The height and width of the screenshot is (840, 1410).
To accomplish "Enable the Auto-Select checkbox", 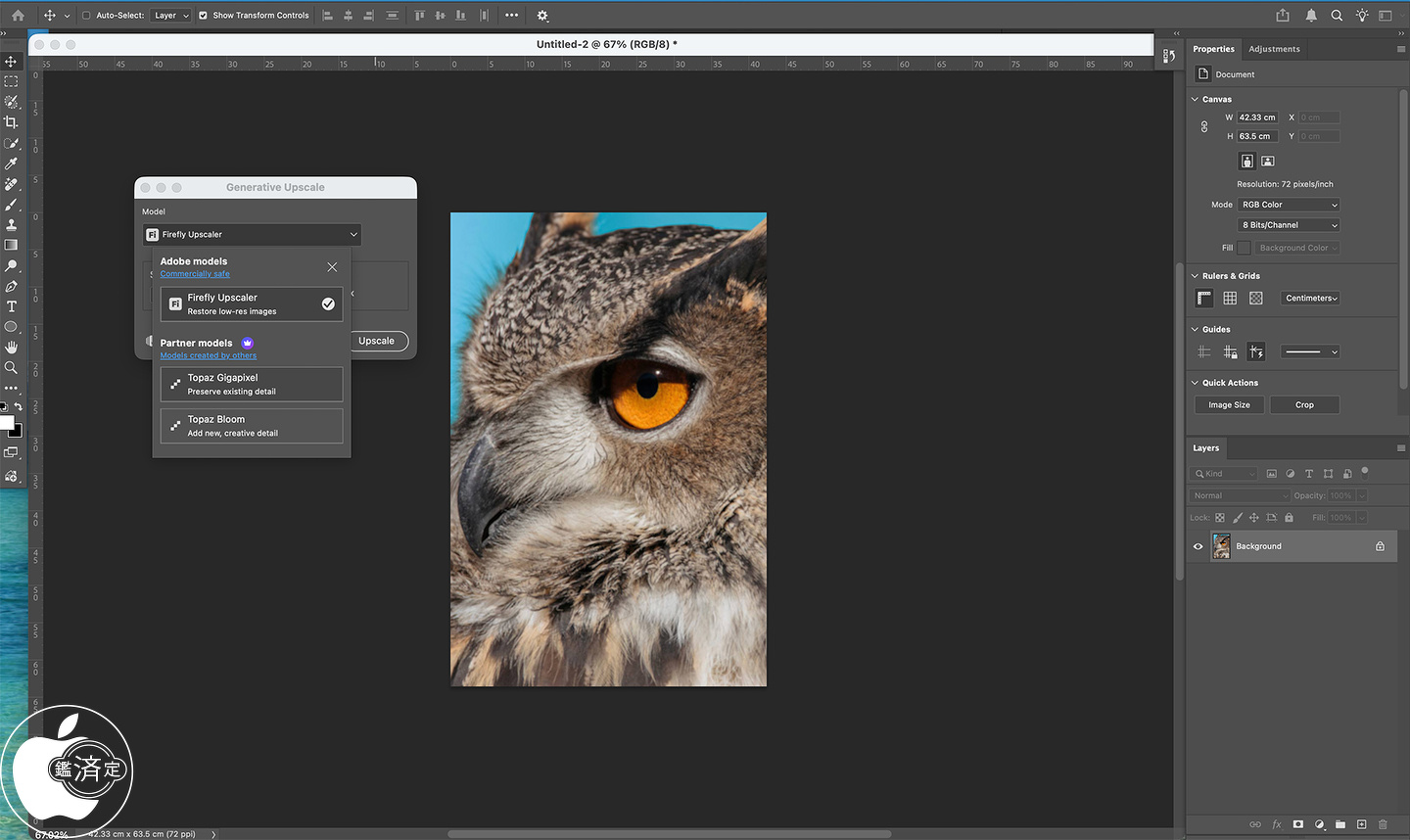I will pos(86,16).
